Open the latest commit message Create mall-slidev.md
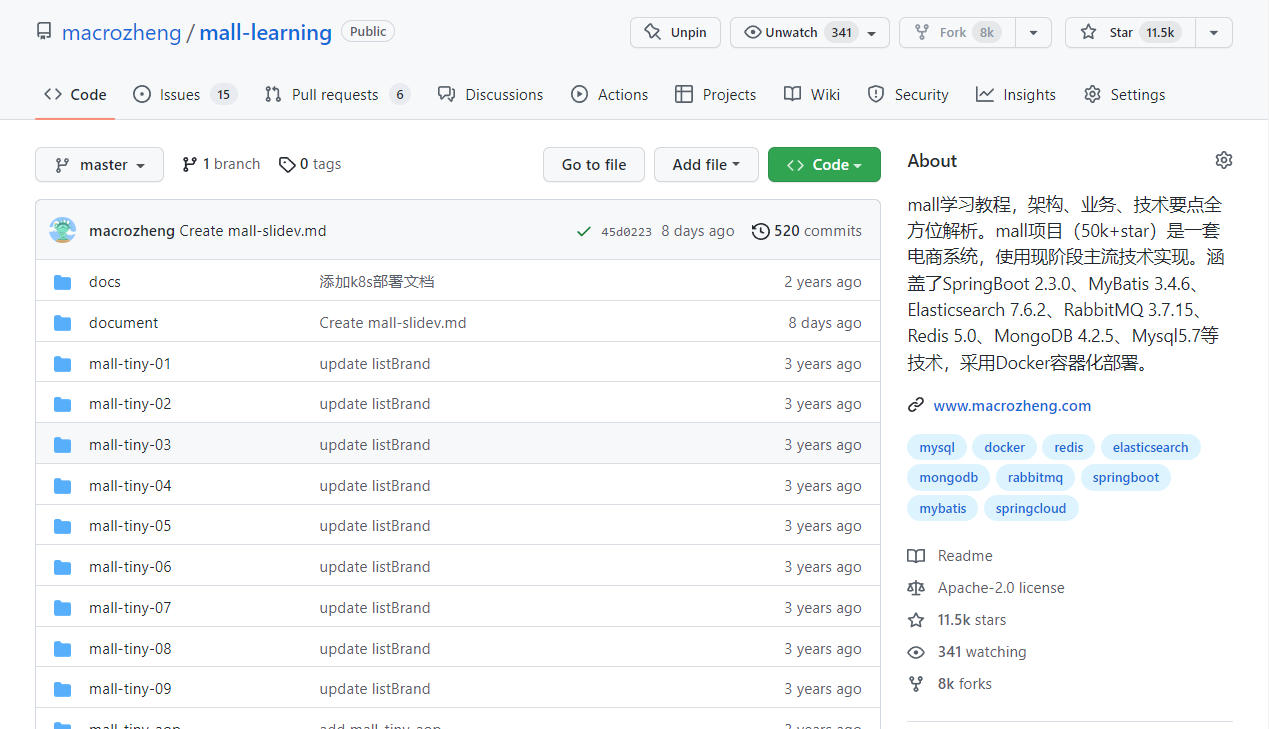The image size is (1269, 729). pos(253,231)
